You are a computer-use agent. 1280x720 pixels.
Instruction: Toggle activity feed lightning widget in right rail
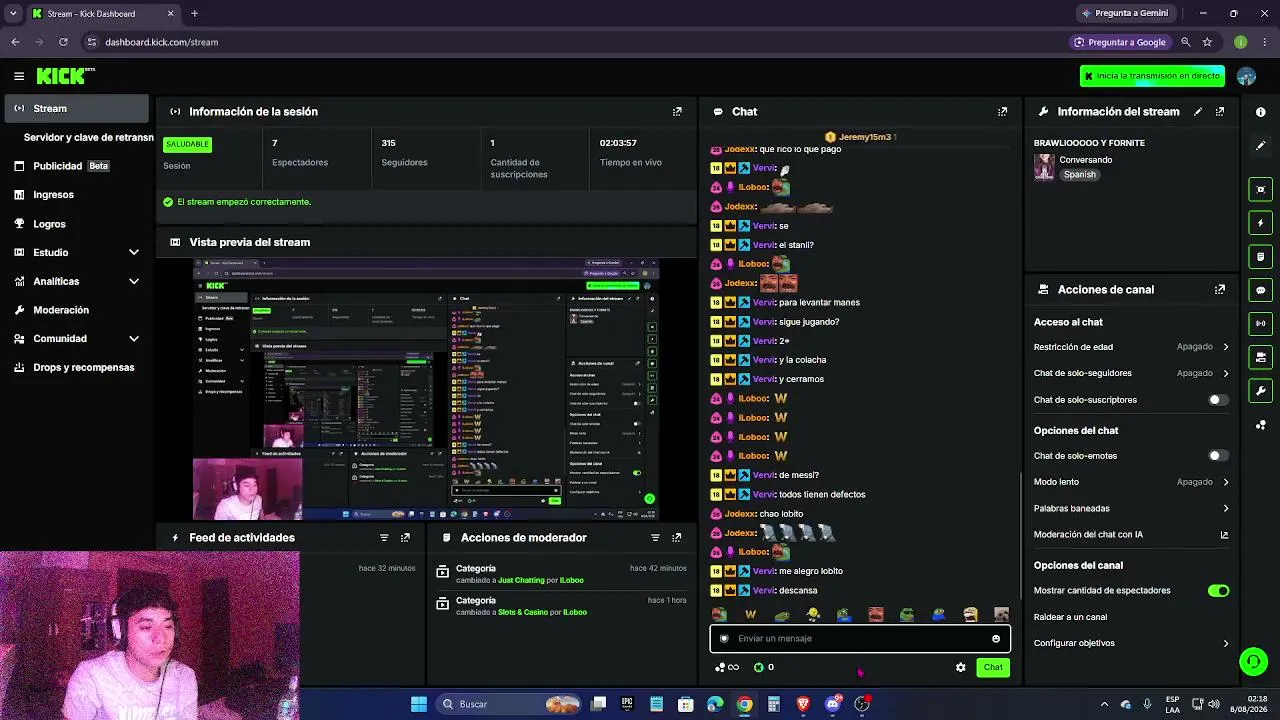coord(1260,223)
